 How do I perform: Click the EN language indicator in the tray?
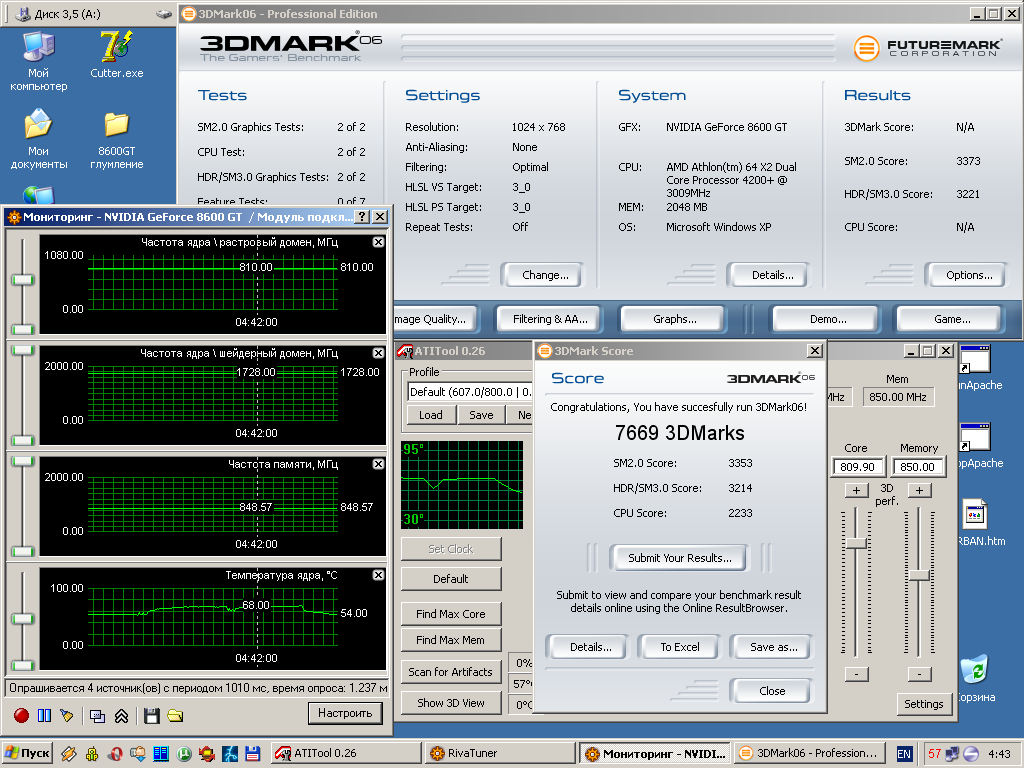tap(904, 754)
